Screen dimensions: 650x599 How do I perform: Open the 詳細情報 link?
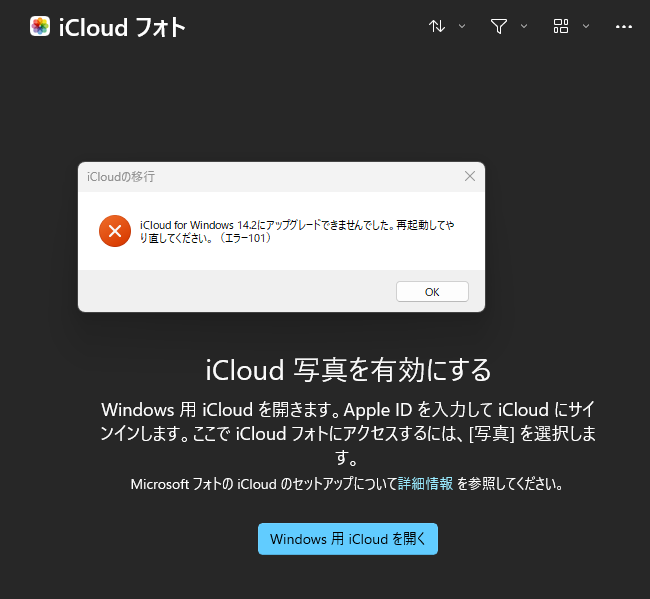click(426, 484)
